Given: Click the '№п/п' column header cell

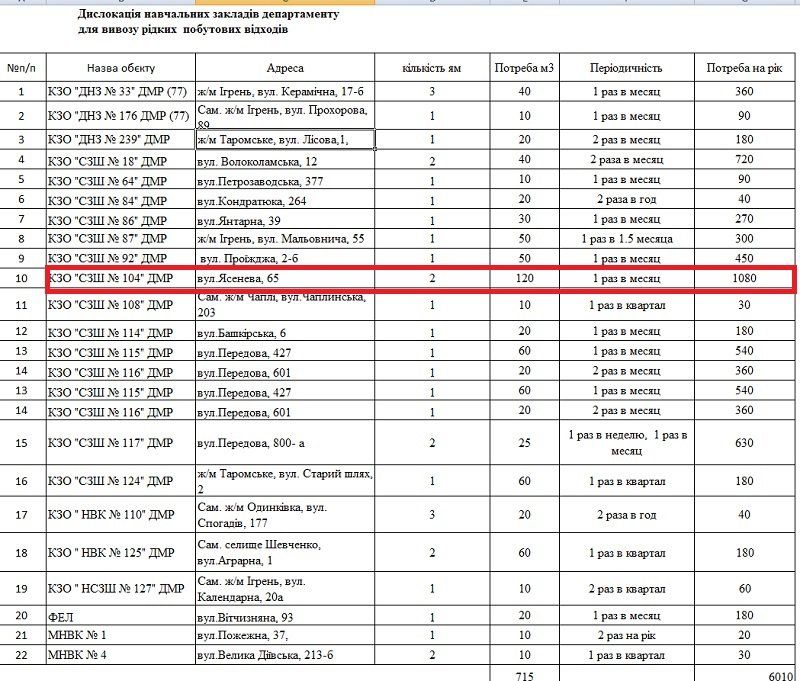Looking at the screenshot, I should 21,68.
